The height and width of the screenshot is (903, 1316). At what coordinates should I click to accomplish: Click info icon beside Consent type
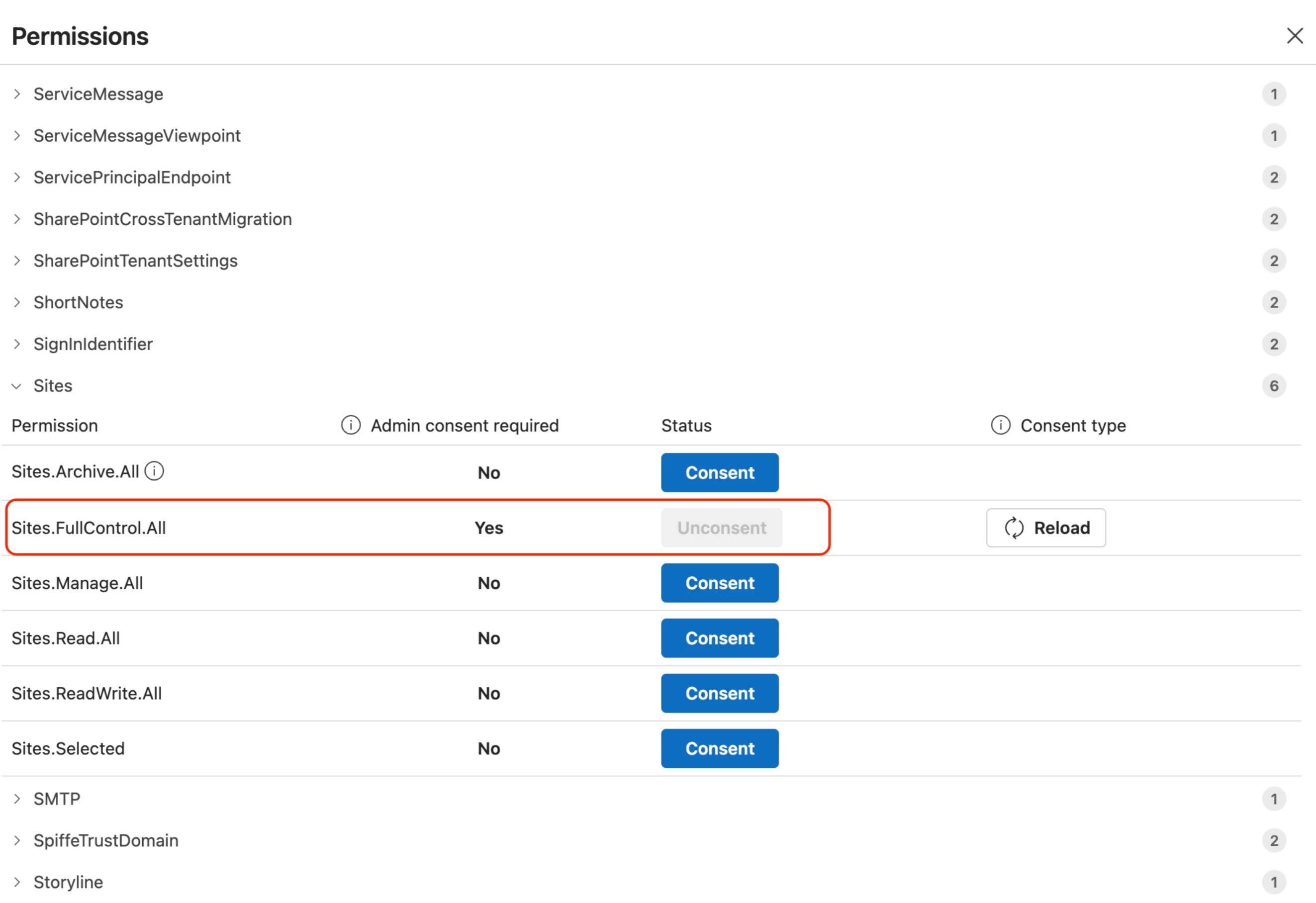[x=1001, y=425]
